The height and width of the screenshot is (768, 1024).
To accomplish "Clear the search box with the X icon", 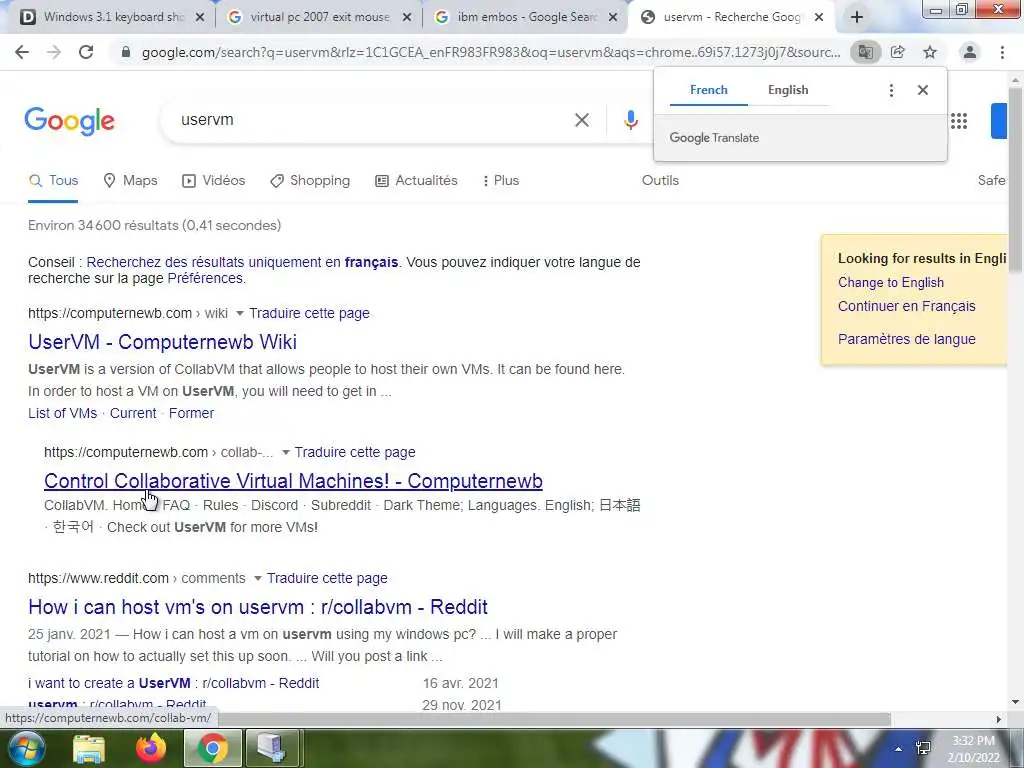I will [x=582, y=120].
